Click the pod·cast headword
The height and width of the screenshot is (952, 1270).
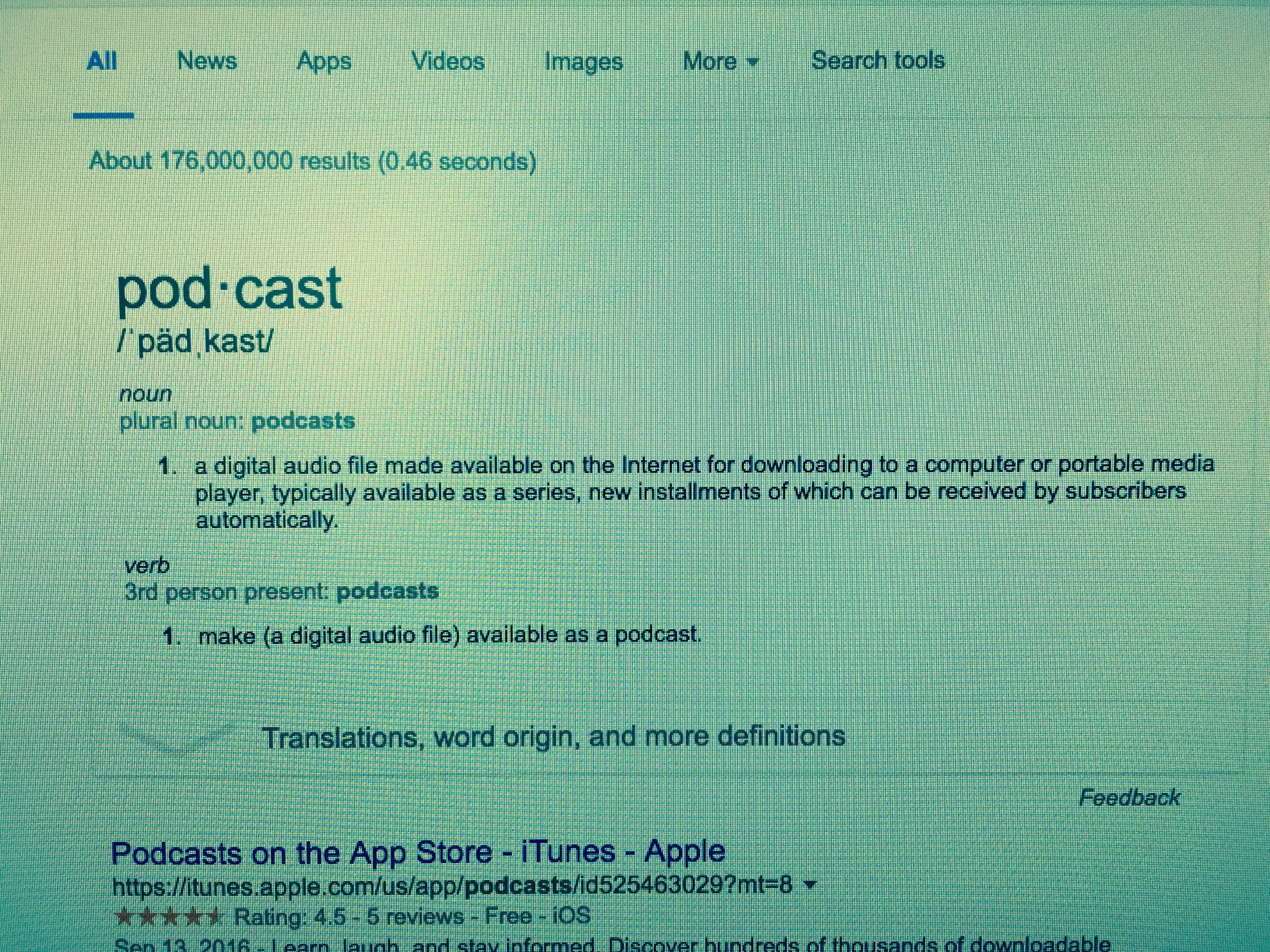[230, 290]
